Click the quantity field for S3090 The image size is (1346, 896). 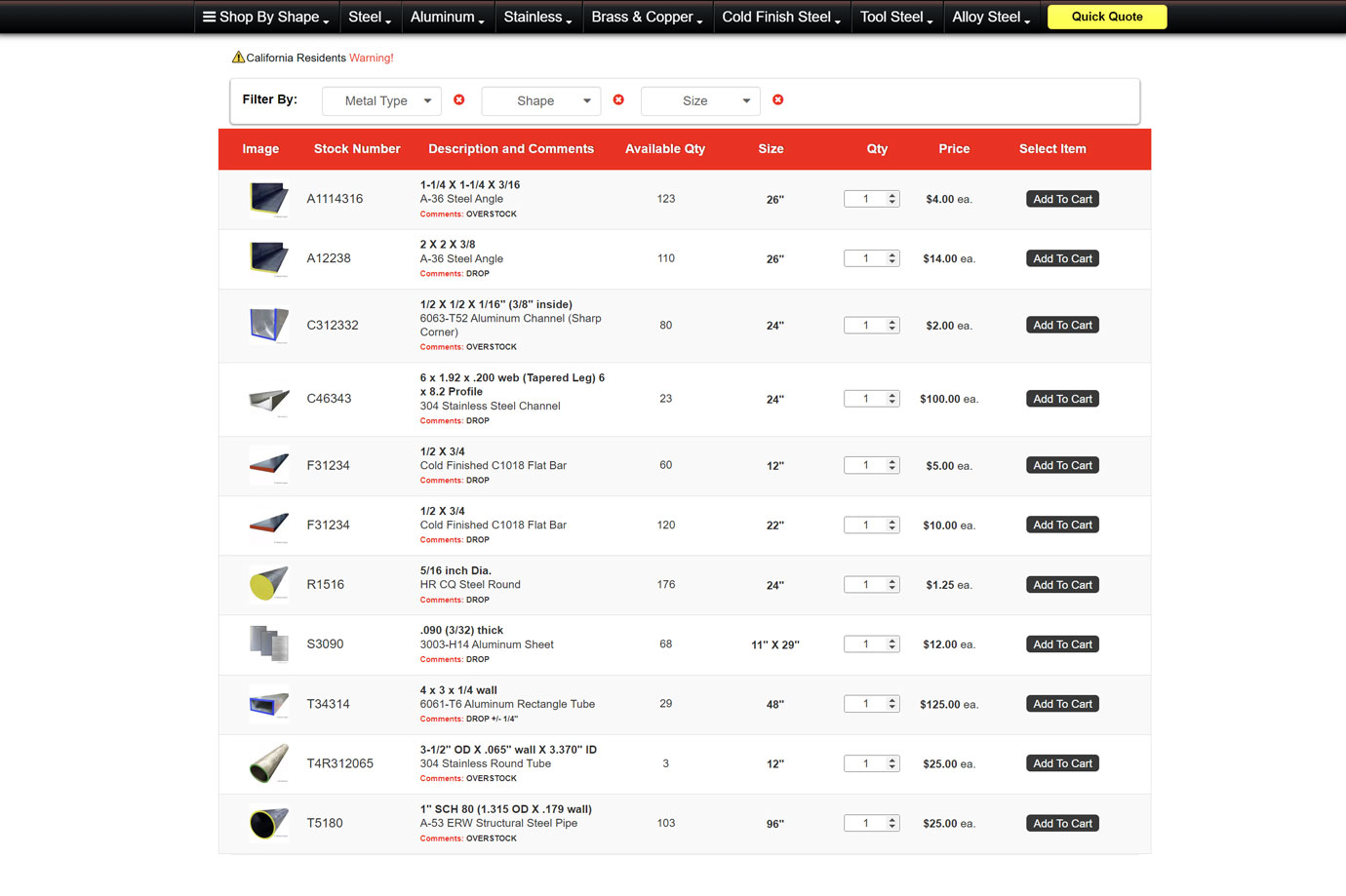871,644
